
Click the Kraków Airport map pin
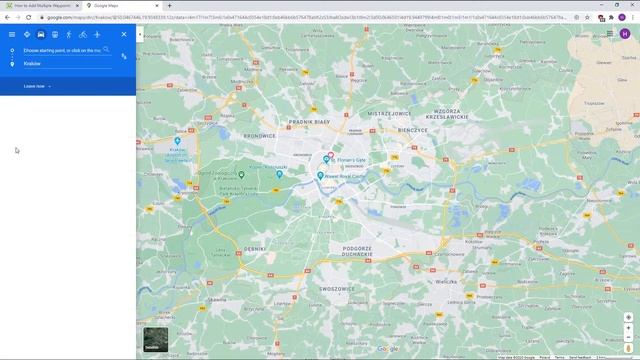(x=178, y=141)
